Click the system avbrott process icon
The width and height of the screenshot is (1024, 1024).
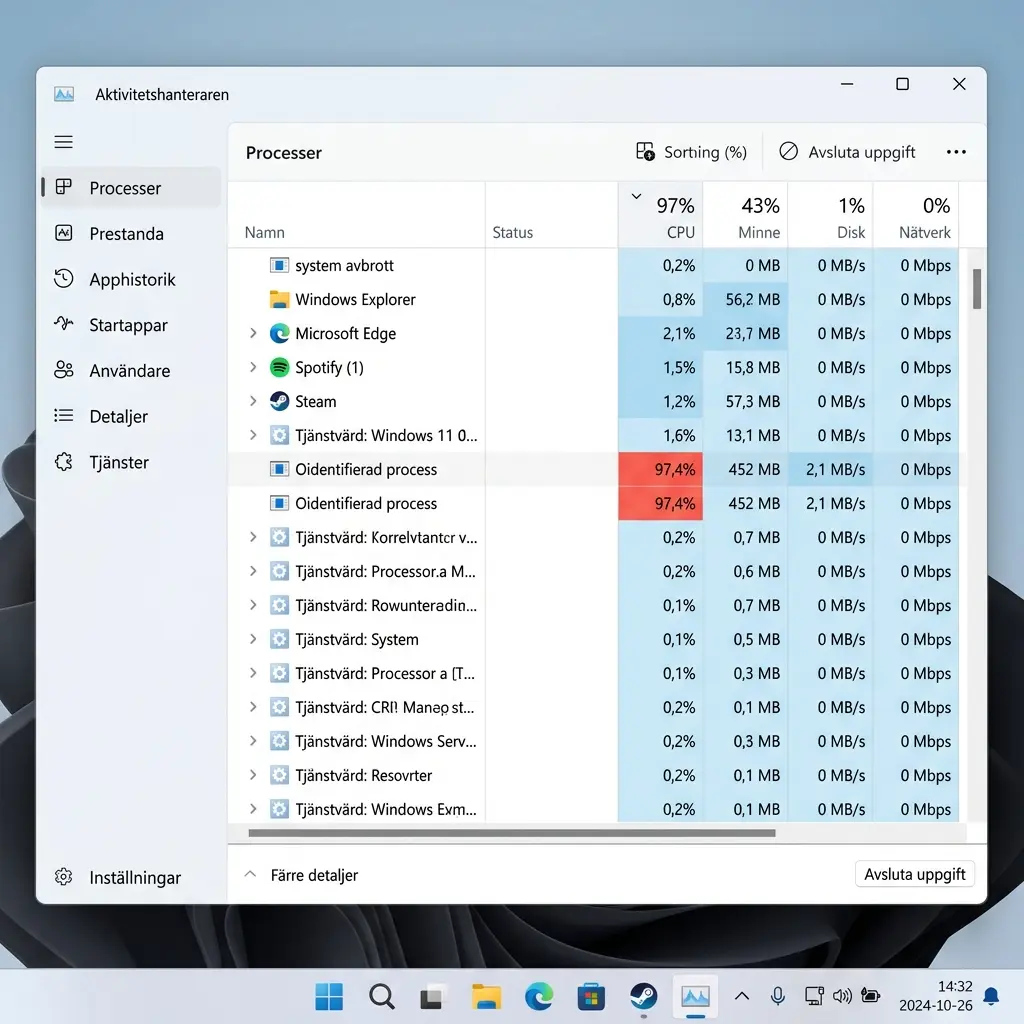click(280, 265)
